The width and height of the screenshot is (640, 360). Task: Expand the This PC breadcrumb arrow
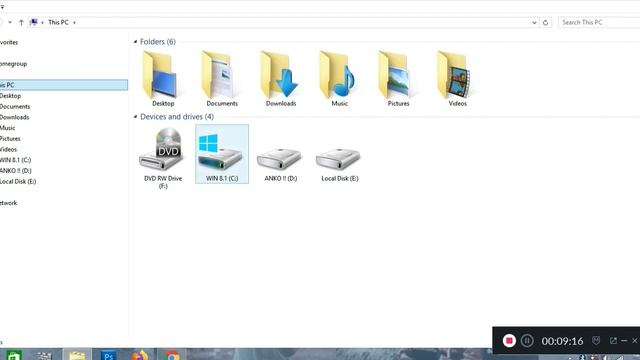coord(74,22)
